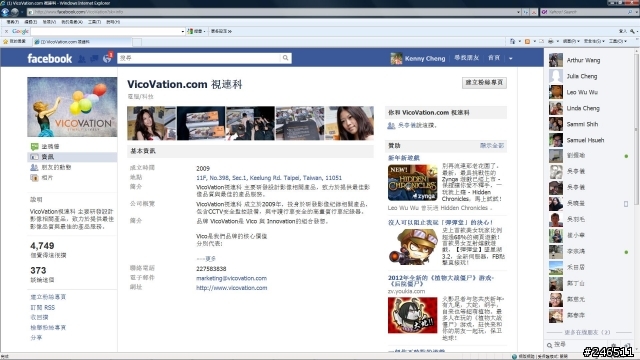Click the Yahoo Search magnifier icon
Screen dimensions: 640x360
pos(630,12)
